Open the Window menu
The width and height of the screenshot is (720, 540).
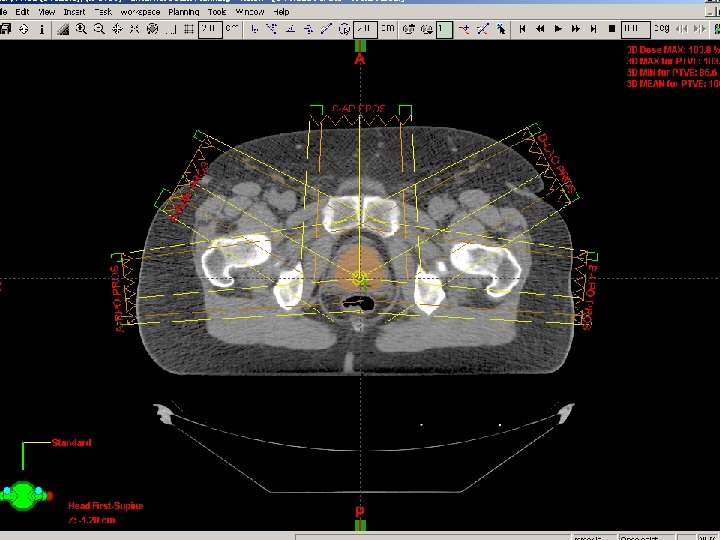click(x=250, y=12)
